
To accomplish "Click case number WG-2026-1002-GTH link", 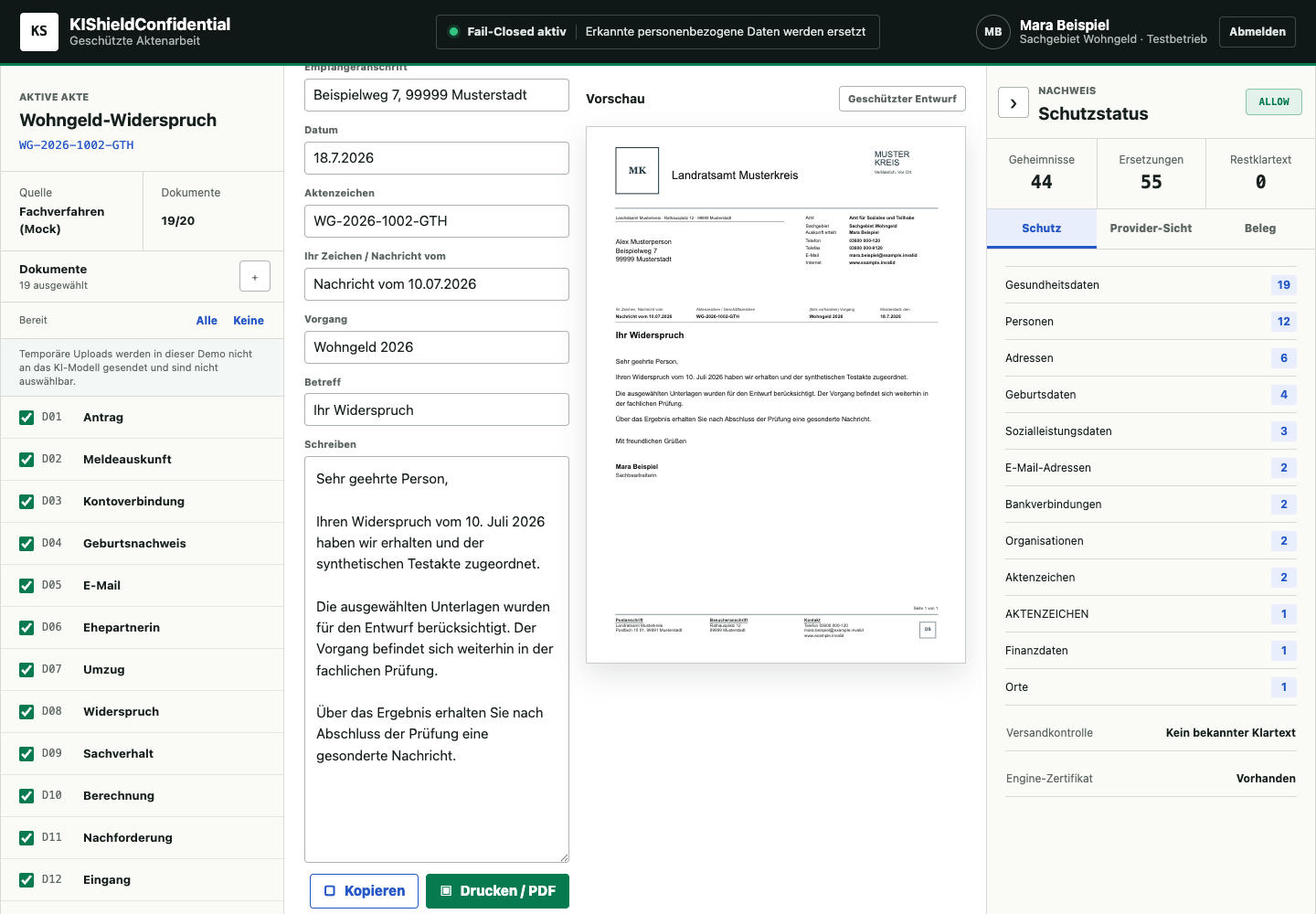I will (77, 145).
